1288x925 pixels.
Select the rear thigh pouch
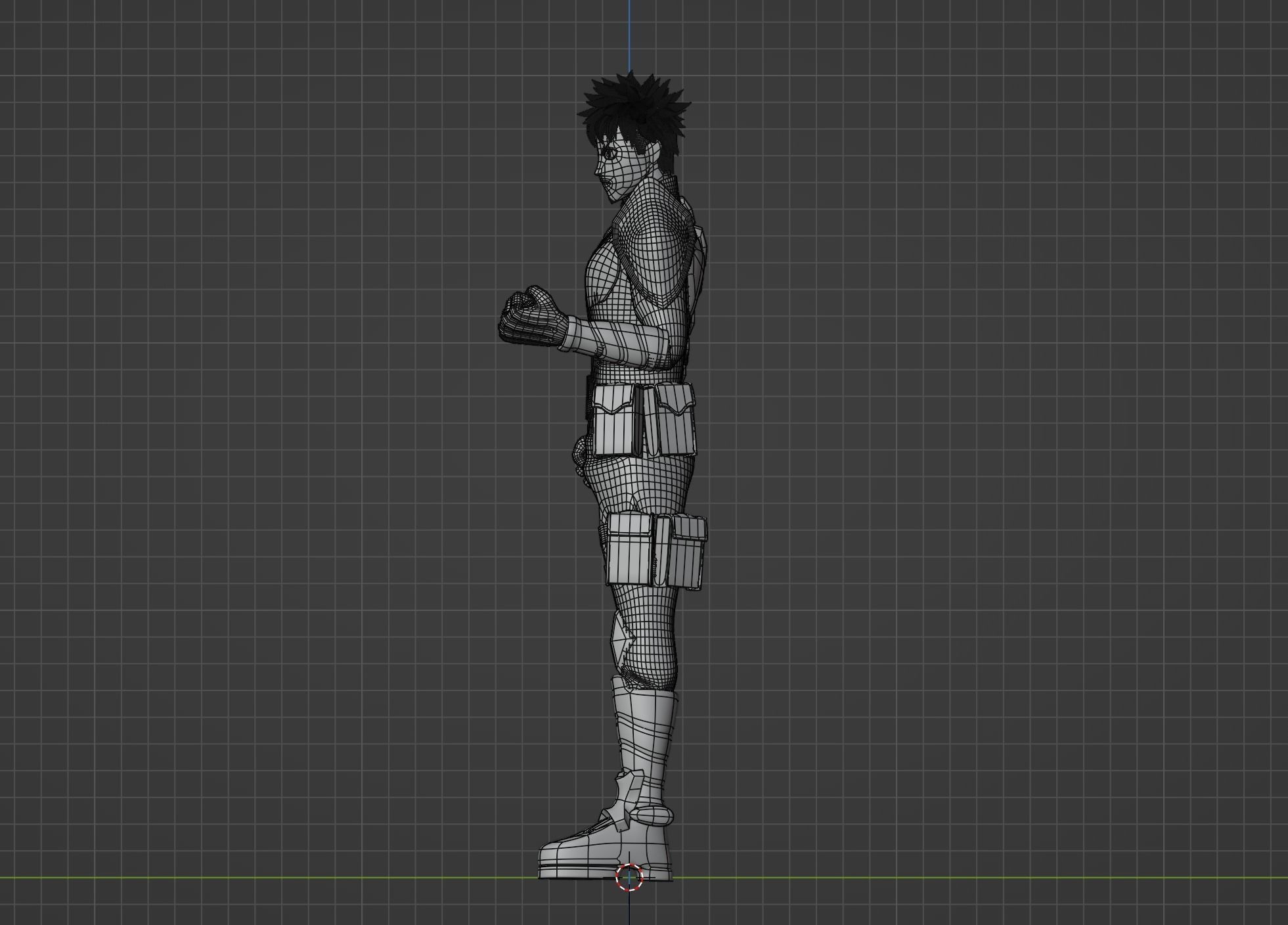click(x=687, y=552)
